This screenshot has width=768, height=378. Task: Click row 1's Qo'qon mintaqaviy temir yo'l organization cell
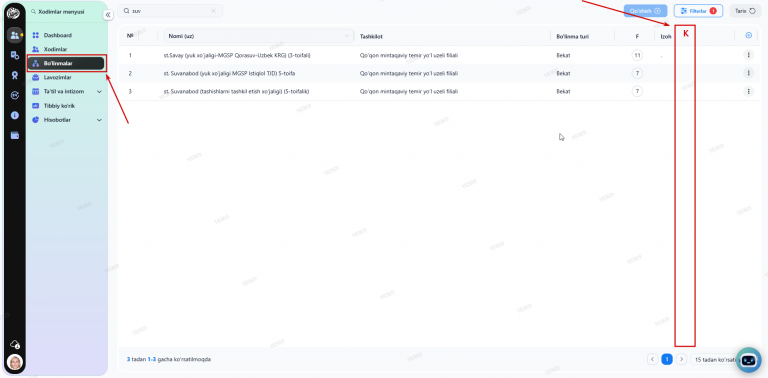point(408,55)
